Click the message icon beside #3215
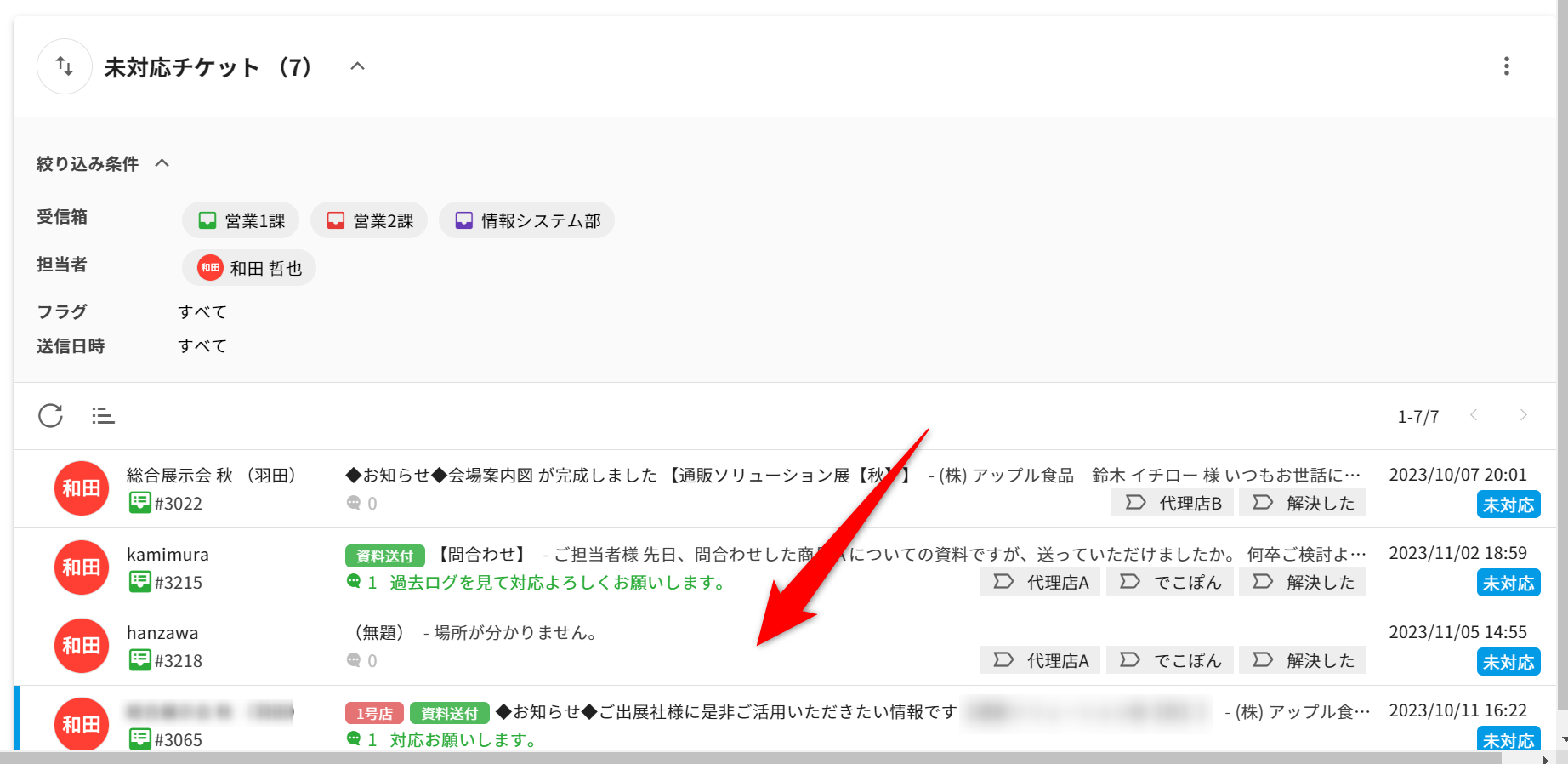Image resolution: width=1568 pixels, height=764 pixels. 139,582
